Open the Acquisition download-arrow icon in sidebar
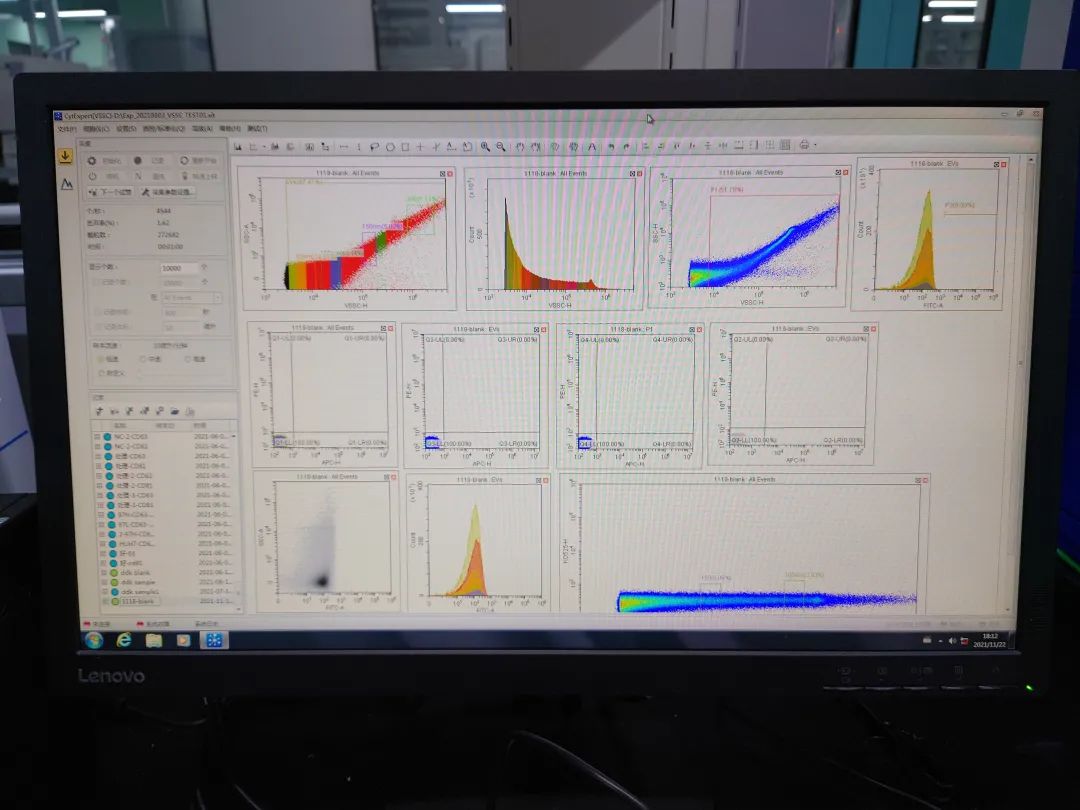 tap(65, 156)
